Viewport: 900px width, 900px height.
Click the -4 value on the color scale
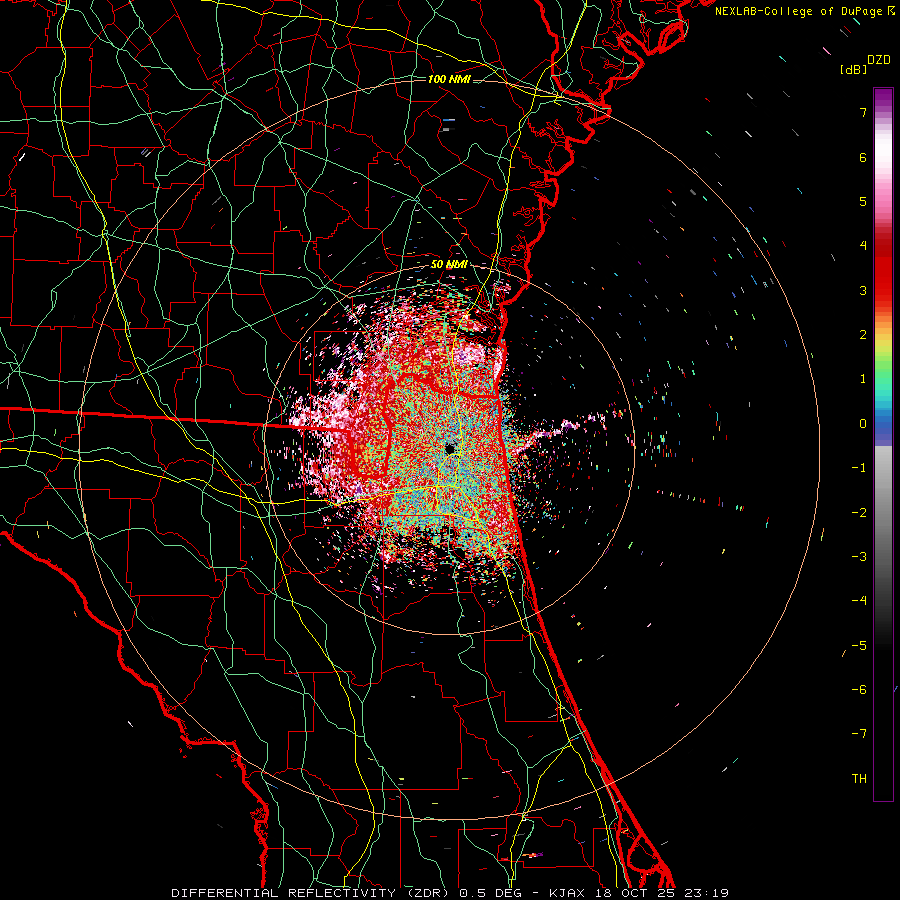(859, 601)
